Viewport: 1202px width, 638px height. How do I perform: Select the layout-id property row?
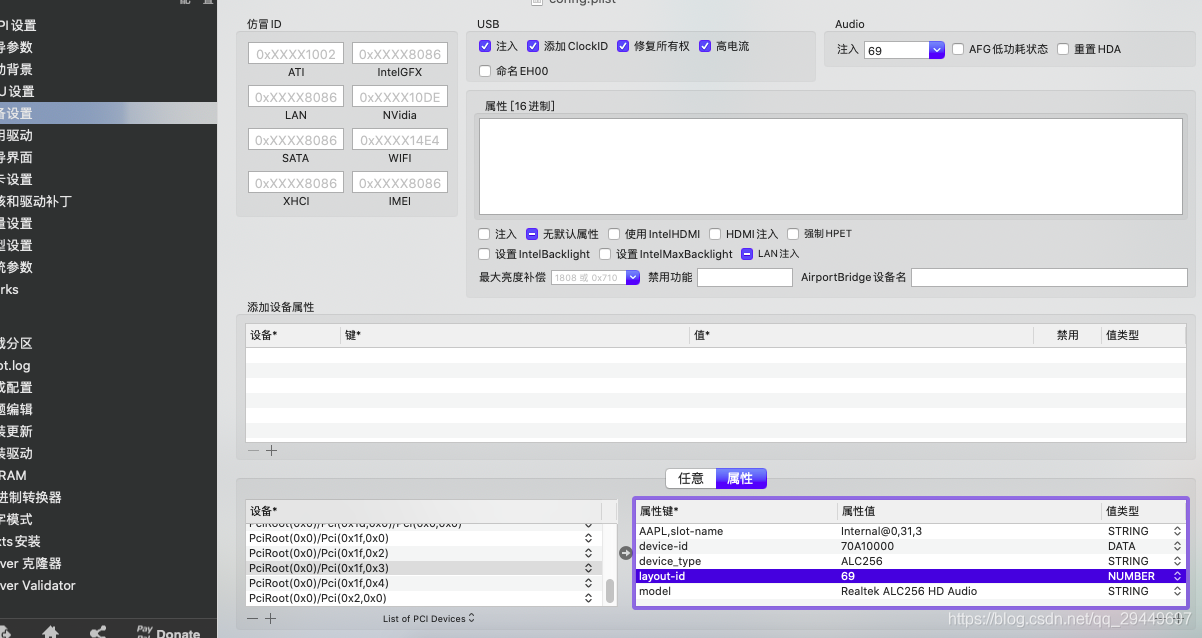pyautogui.click(x=911, y=576)
